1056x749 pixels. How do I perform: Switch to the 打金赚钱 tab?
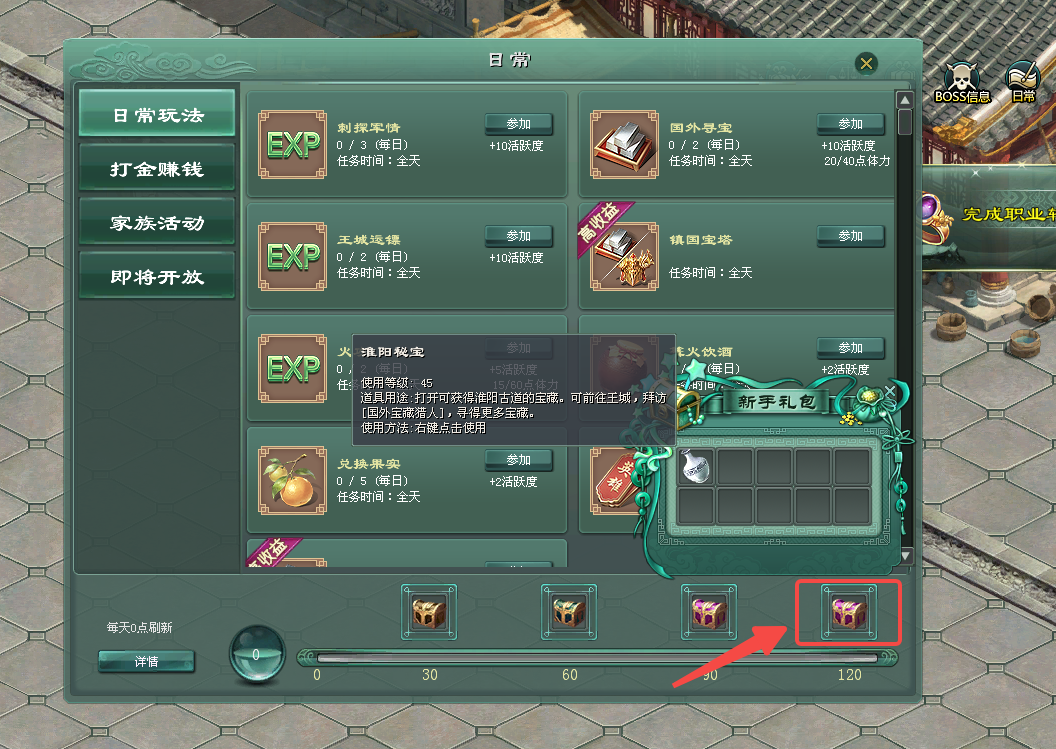coord(157,168)
